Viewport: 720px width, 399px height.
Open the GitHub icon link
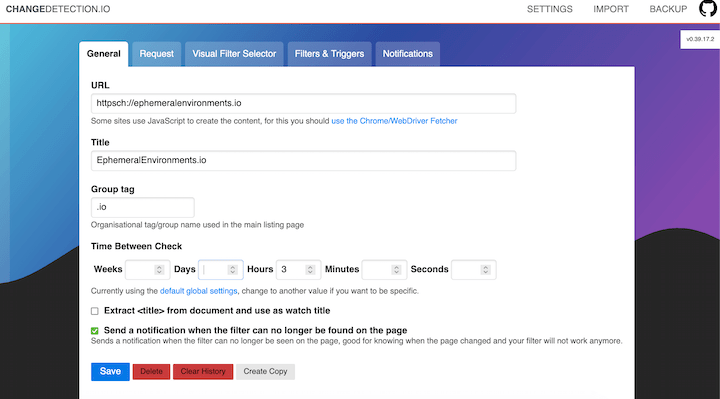pyautogui.click(x=708, y=8)
